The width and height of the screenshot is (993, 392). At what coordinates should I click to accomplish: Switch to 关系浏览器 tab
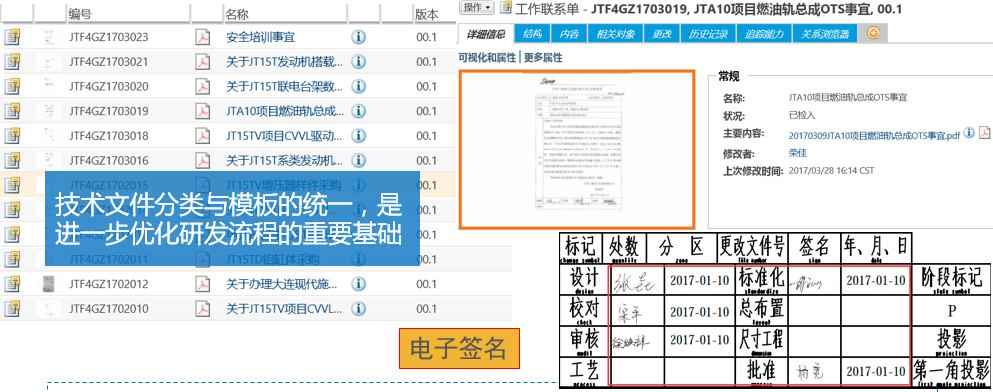(825, 34)
